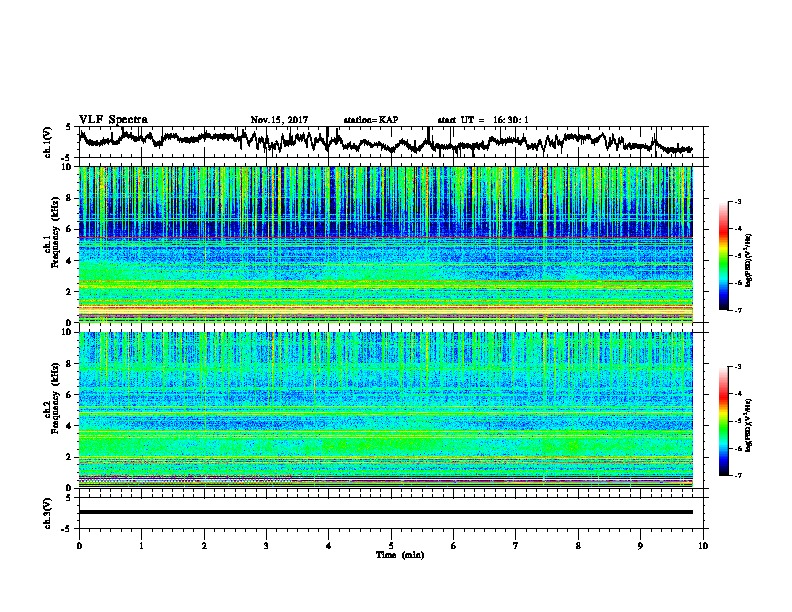Click the "station=KAP" header label

point(371,120)
